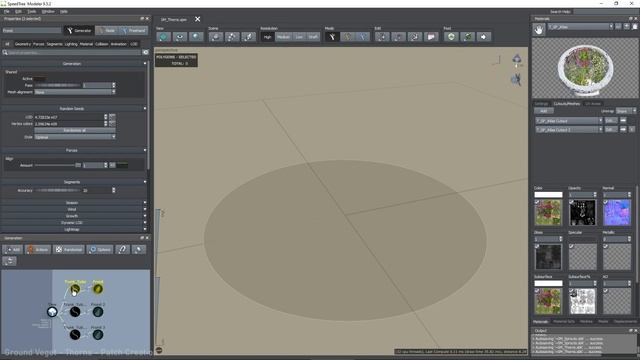This screenshot has width=640, height=360.
Task: Select the Tree root generator node
Action: pyautogui.click(x=52, y=312)
